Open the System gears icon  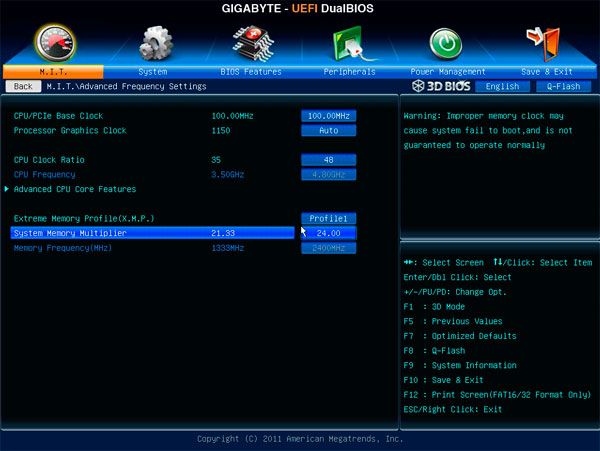point(153,44)
